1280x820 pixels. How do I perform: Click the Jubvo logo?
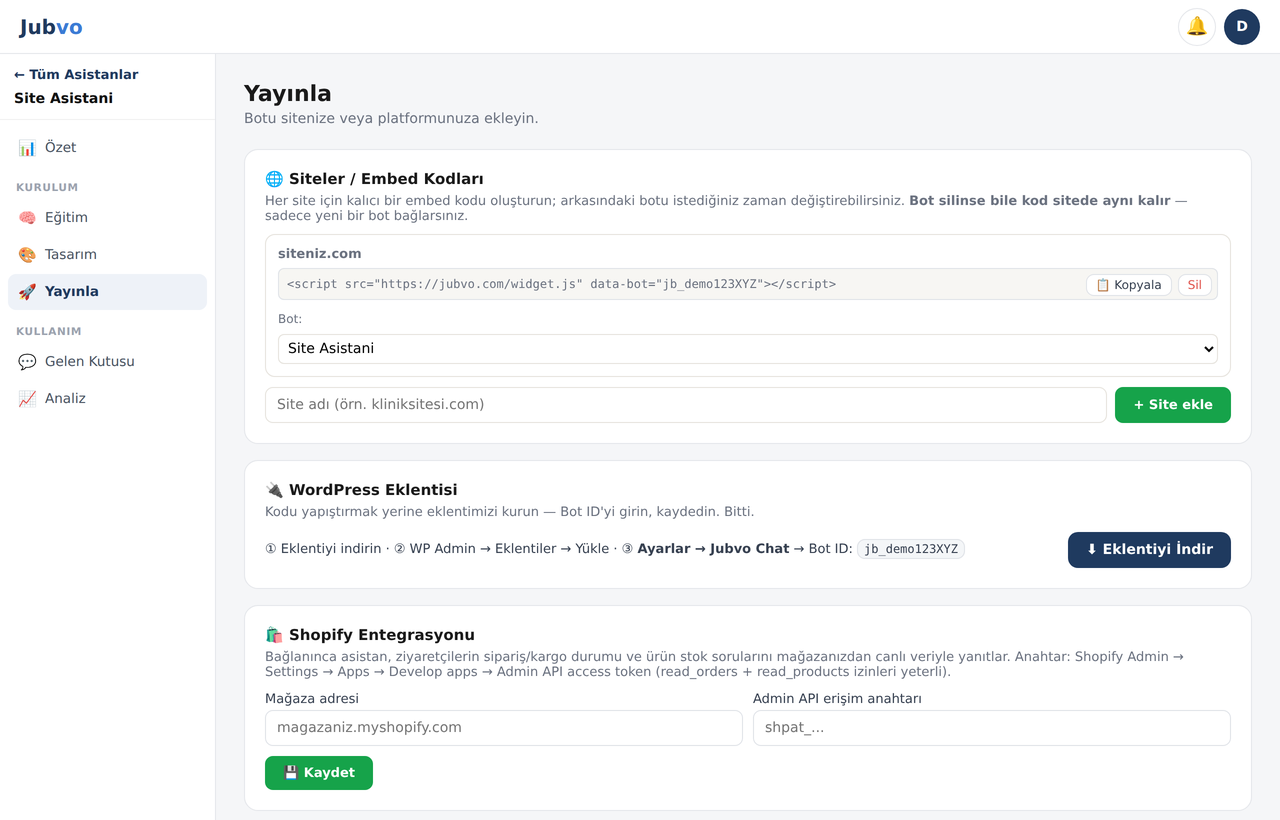click(51, 27)
